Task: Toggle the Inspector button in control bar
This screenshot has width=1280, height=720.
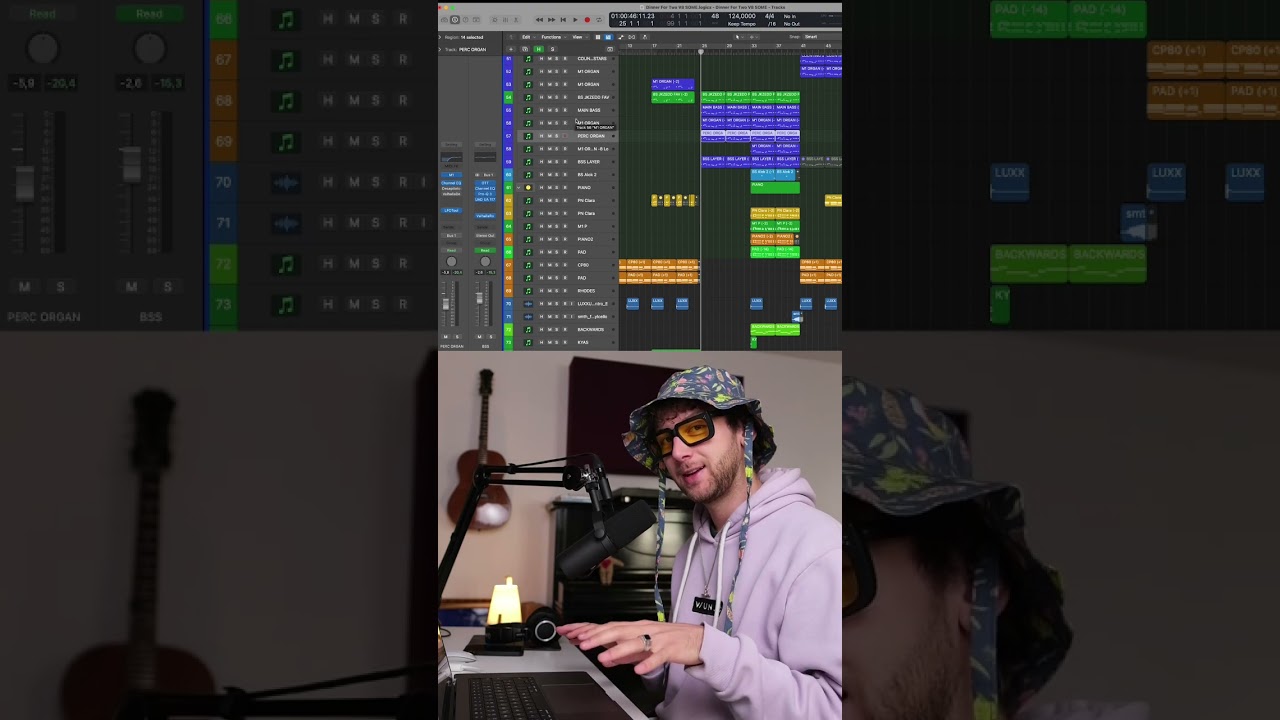Action: pos(455,20)
